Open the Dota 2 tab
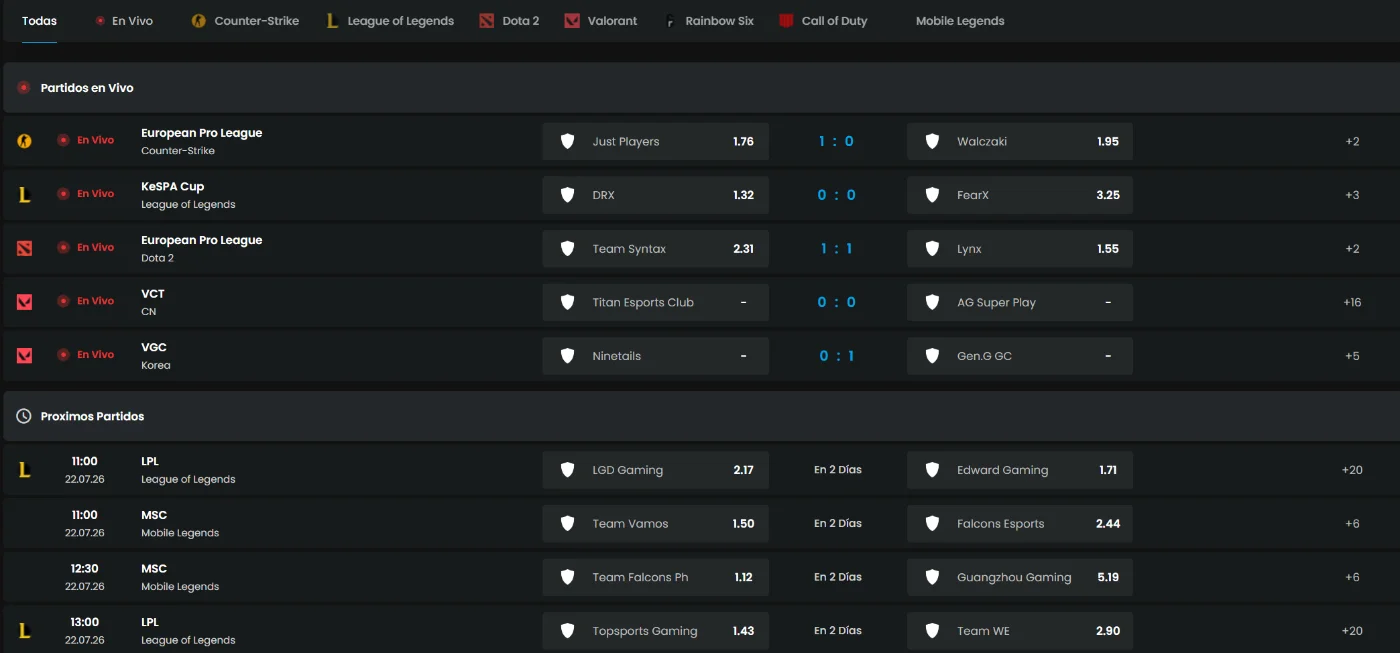Screen dimensions: 1400x653 (509, 21)
